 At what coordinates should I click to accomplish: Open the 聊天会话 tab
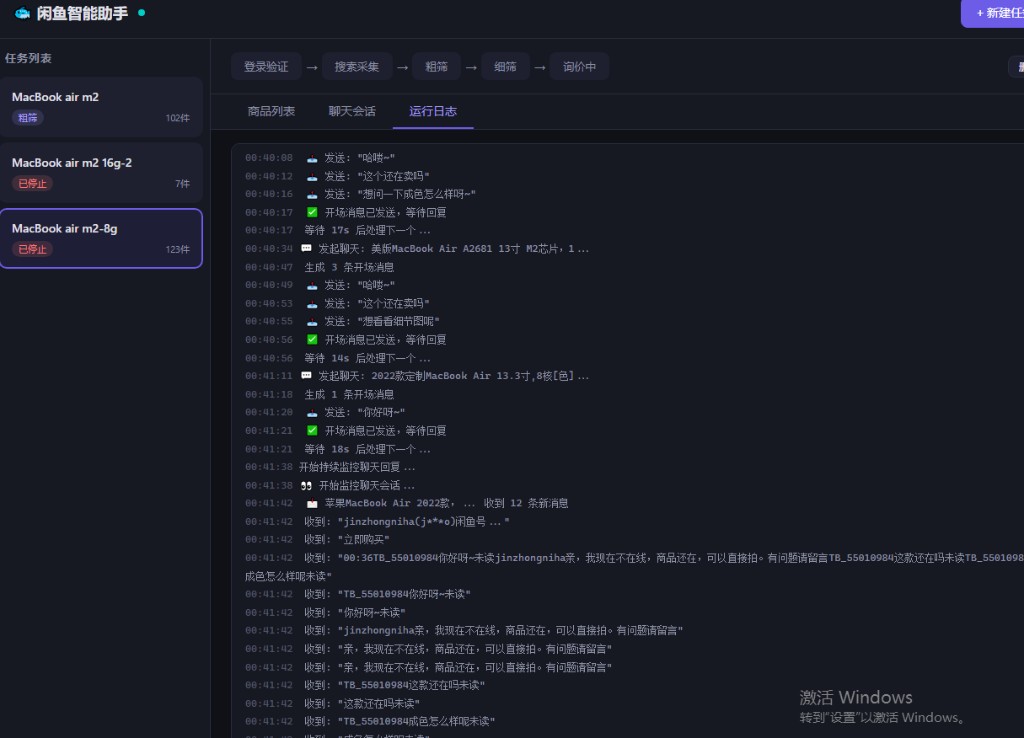(x=352, y=111)
